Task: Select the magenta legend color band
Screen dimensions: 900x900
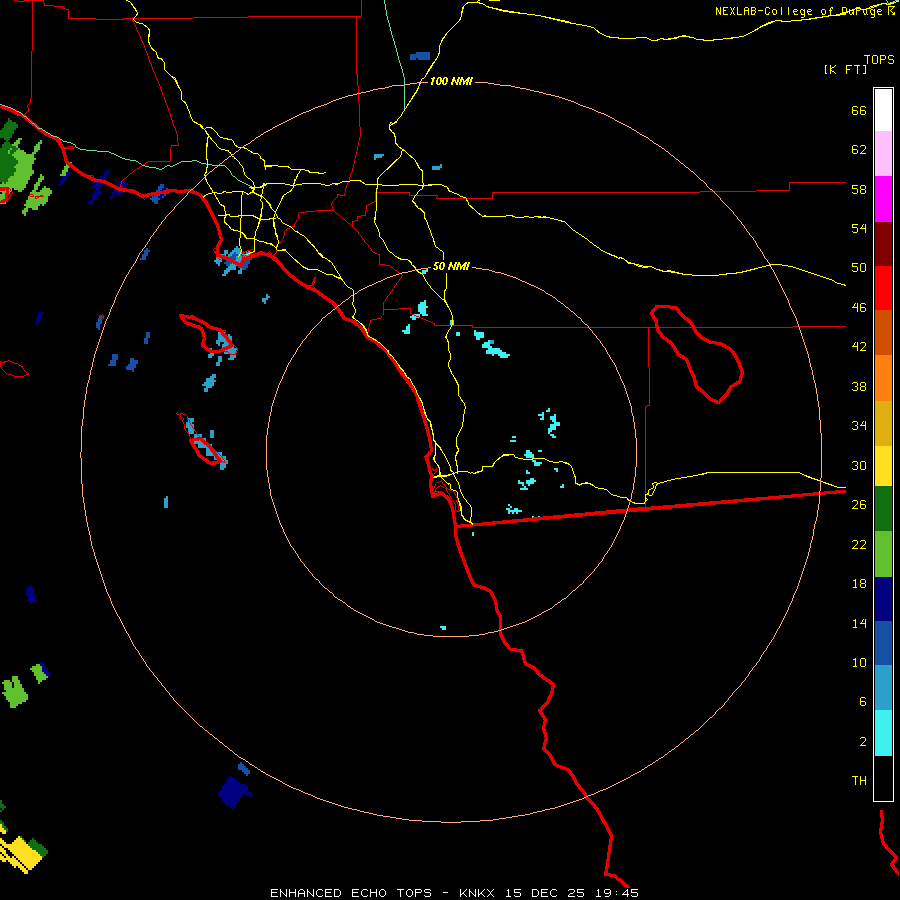Action: [883, 199]
